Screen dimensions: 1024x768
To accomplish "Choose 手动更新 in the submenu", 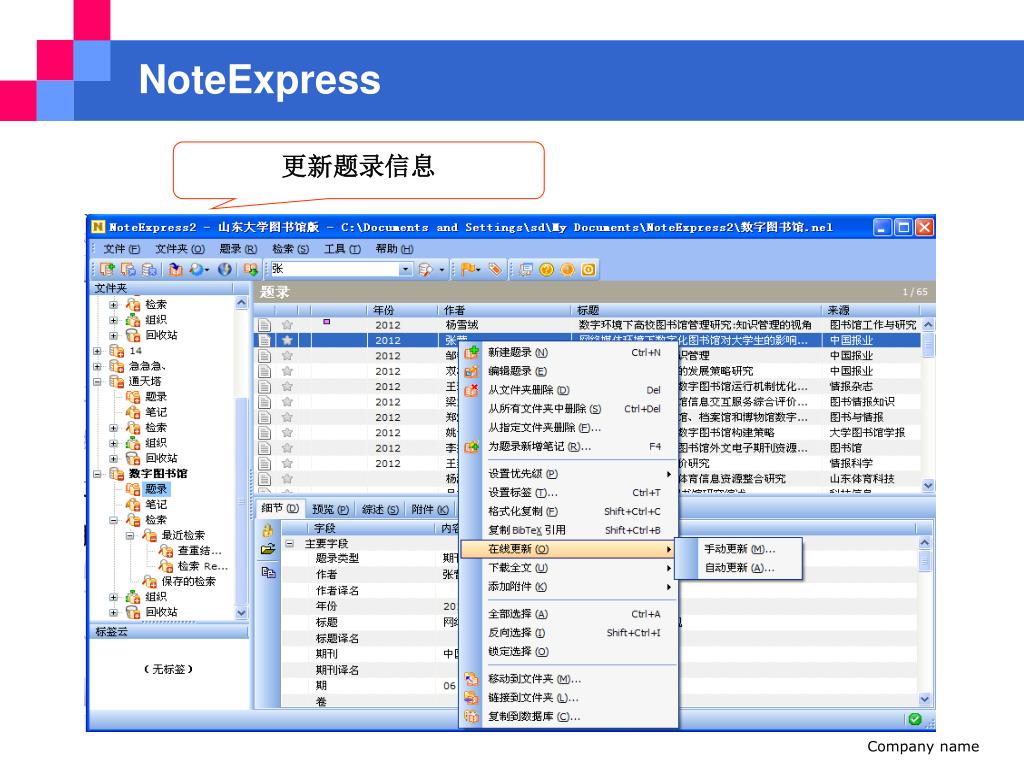I will coord(739,549).
